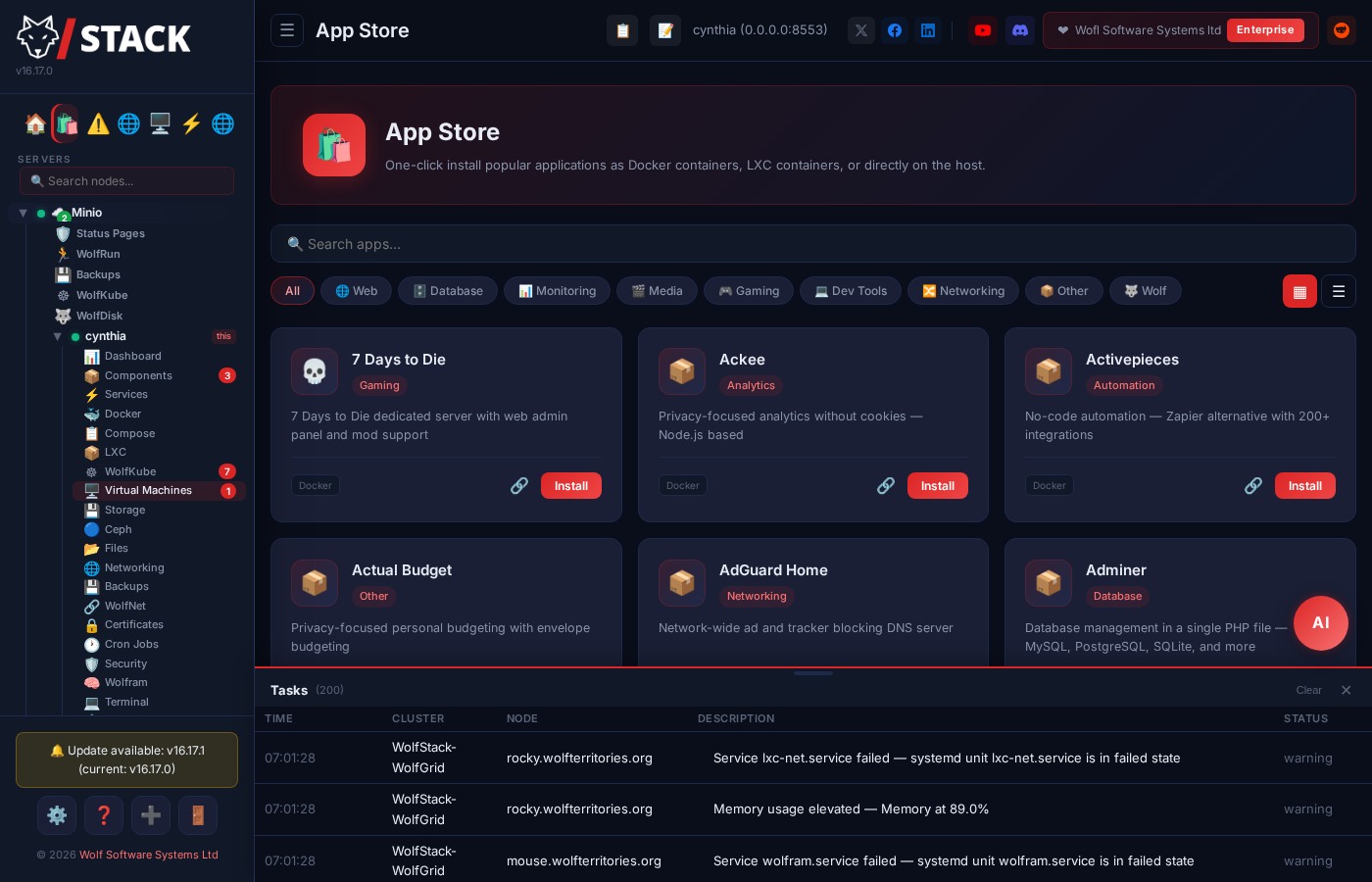Image resolution: width=1372 pixels, height=882 pixels.
Task: Open the X (Twitter) social icon
Action: (861, 30)
